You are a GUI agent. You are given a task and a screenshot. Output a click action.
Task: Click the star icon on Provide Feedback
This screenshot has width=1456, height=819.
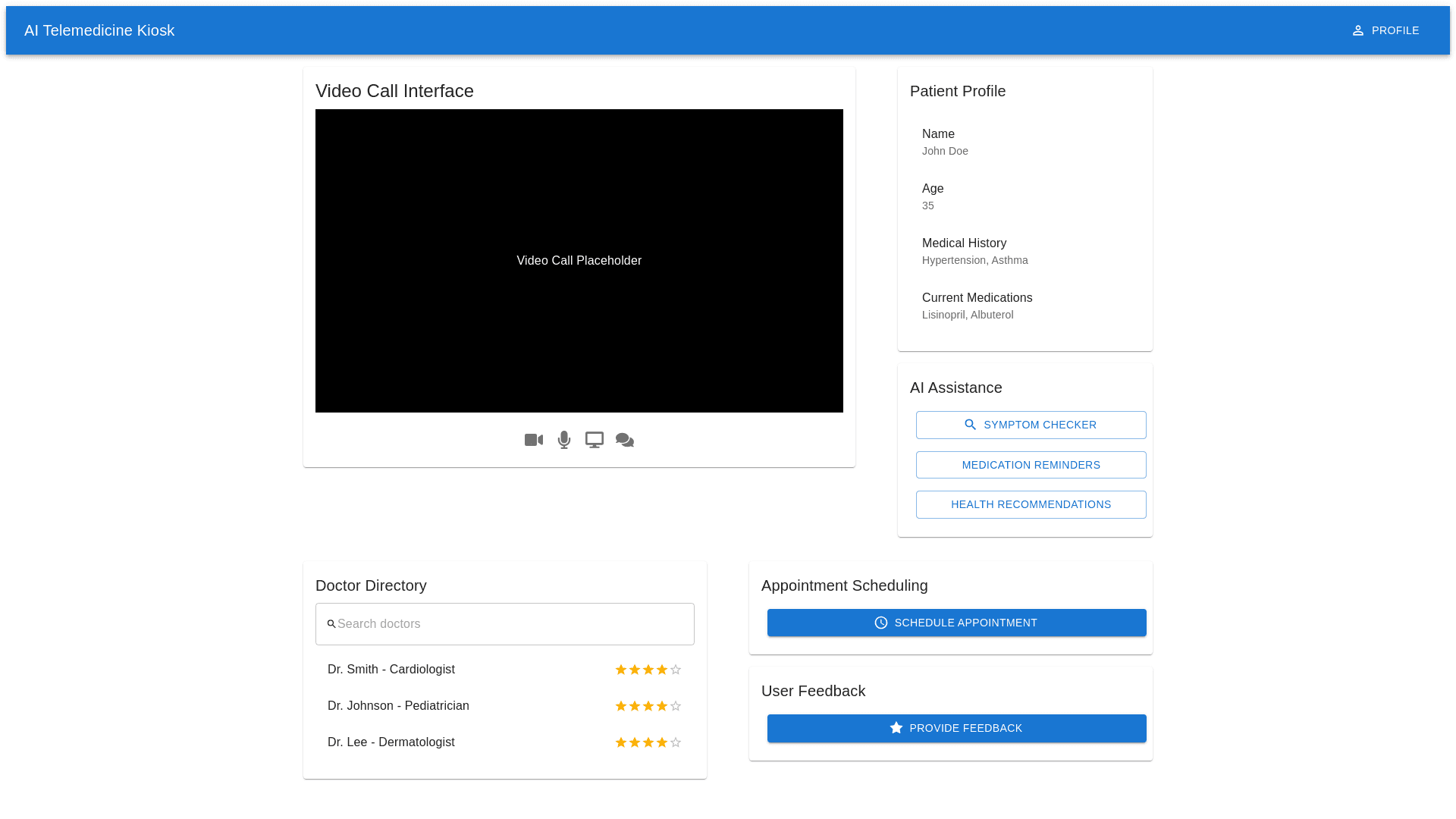(896, 728)
